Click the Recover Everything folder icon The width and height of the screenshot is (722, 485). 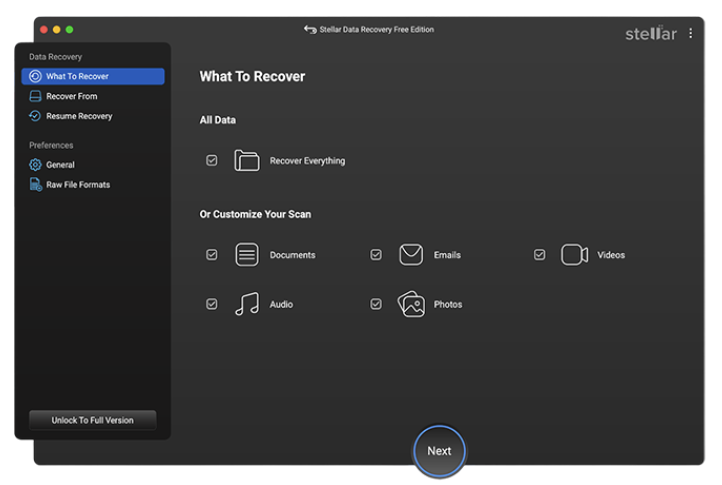(x=246, y=160)
